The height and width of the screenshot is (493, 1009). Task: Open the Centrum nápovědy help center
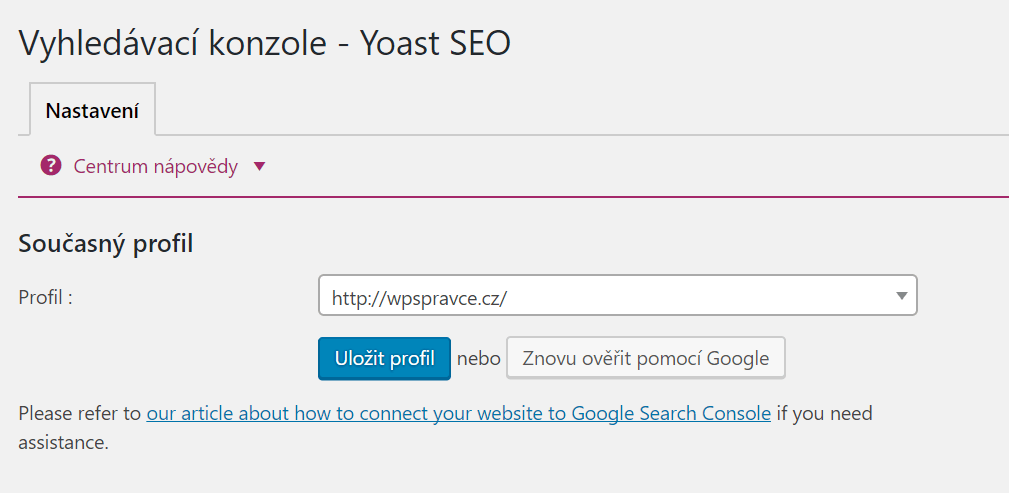(x=153, y=167)
